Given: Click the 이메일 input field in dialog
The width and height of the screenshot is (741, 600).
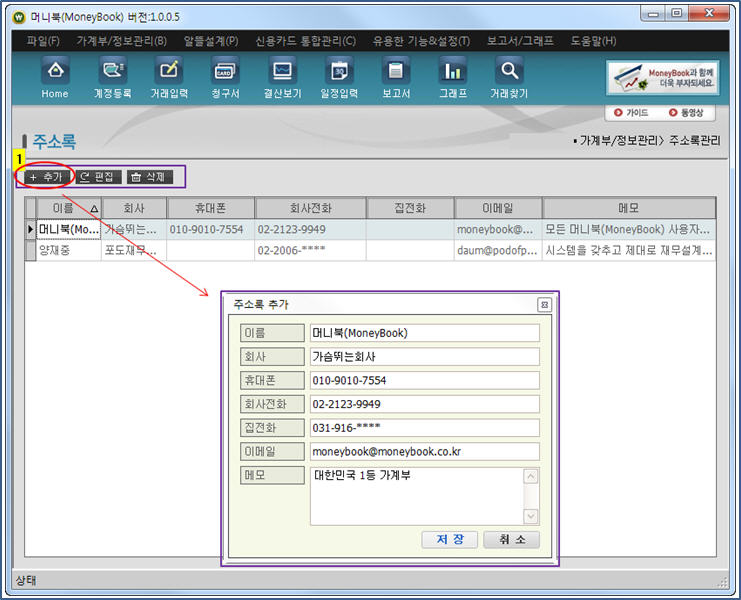Looking at the screenshot, I should pyautogui.click(x=424, y=452).
